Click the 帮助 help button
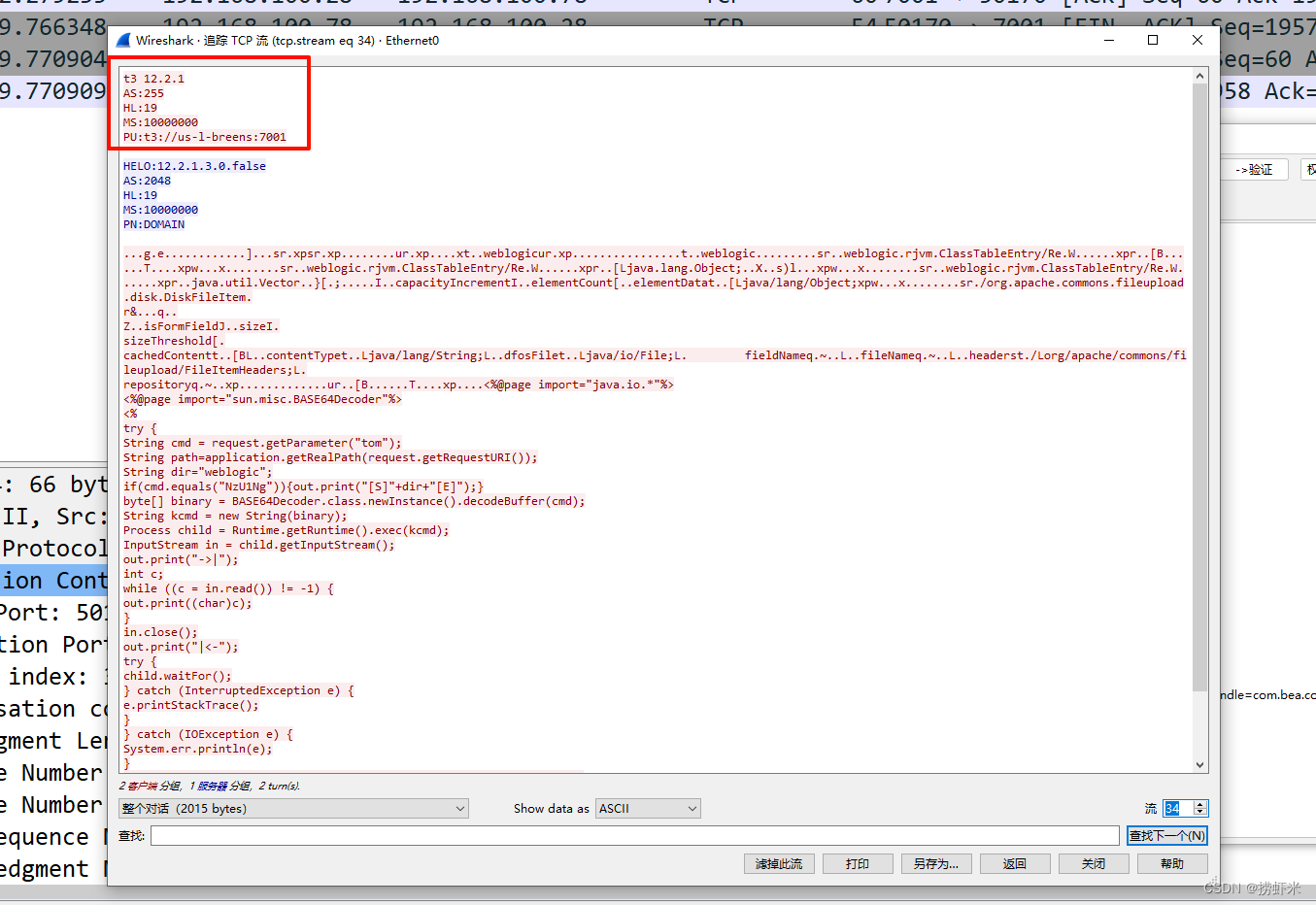 coord(1172,864)
